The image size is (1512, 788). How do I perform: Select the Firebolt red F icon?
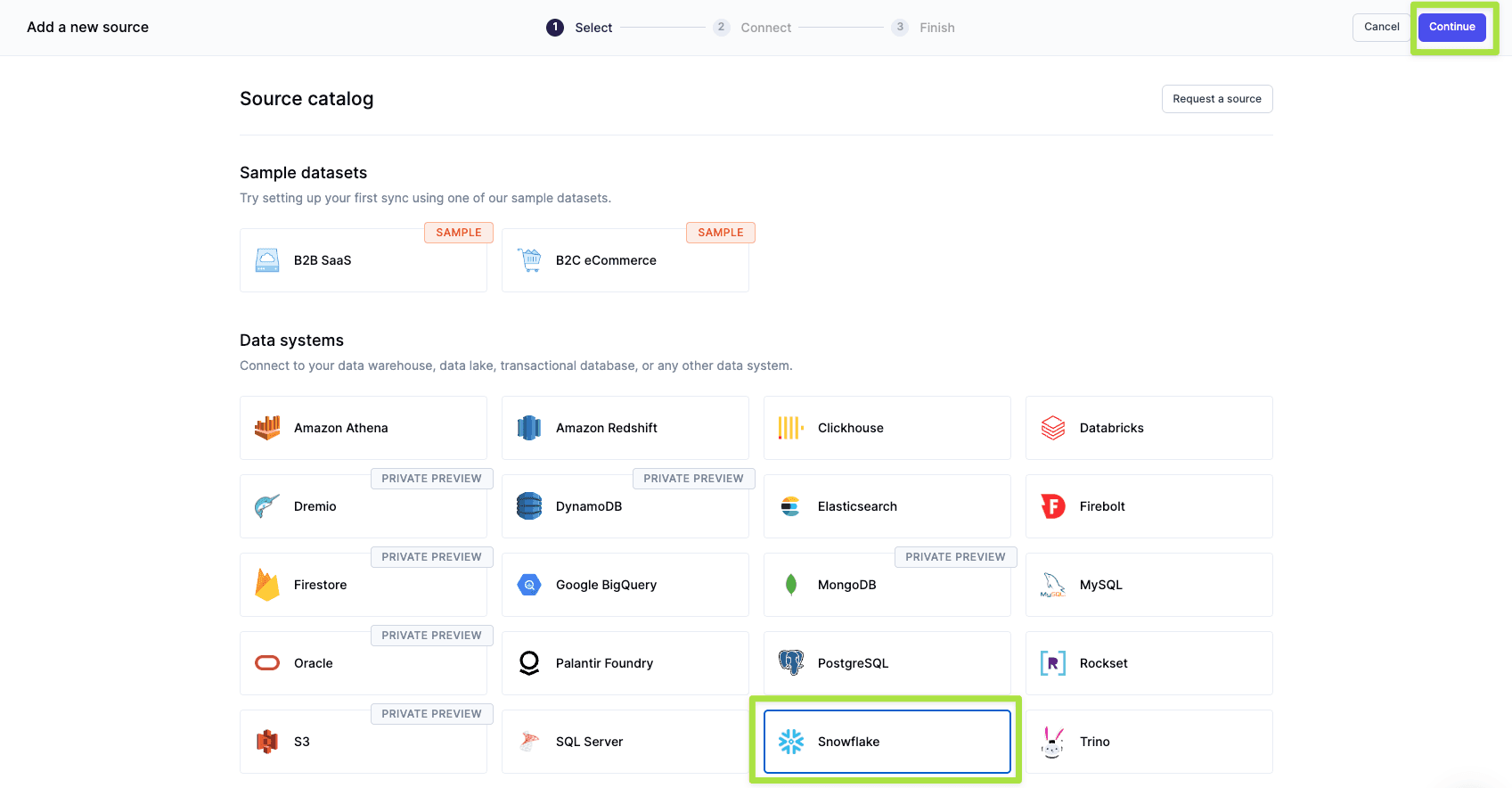click(x=1053, y=506)
